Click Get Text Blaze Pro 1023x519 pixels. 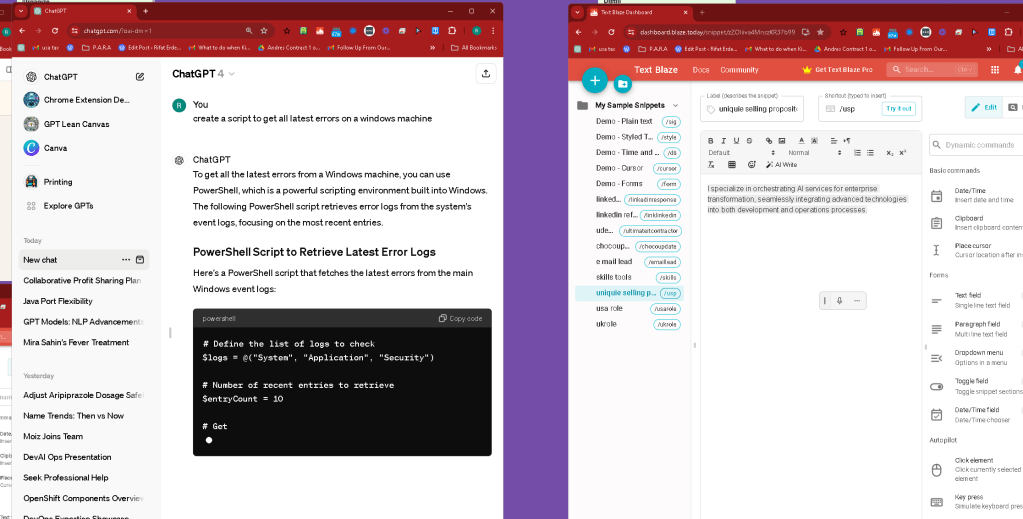click(838, 70)
